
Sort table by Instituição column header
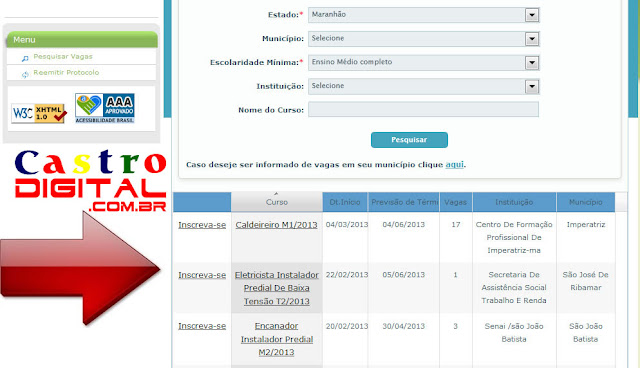514,202
